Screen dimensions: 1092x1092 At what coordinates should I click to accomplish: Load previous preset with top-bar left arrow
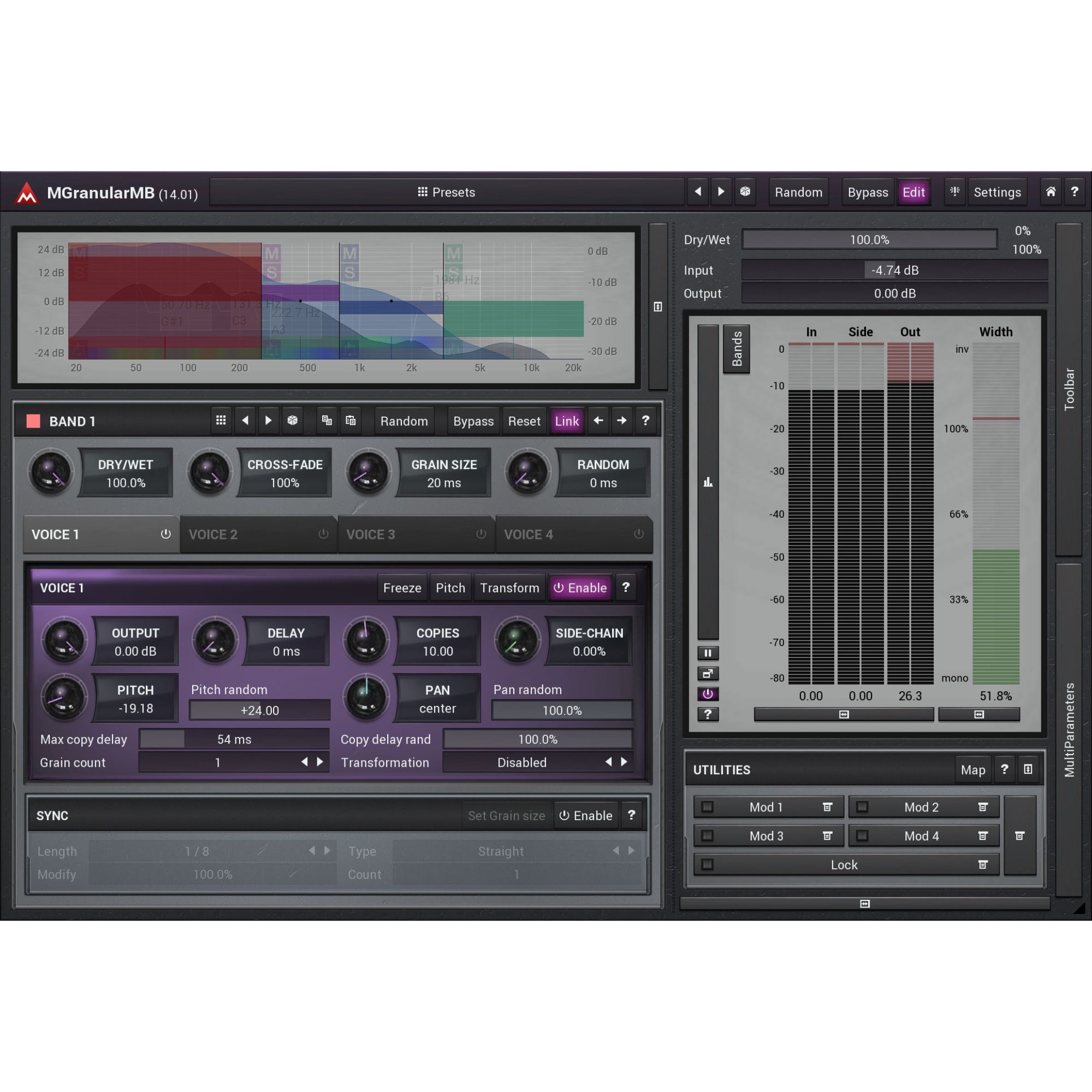tap(698, 192)
